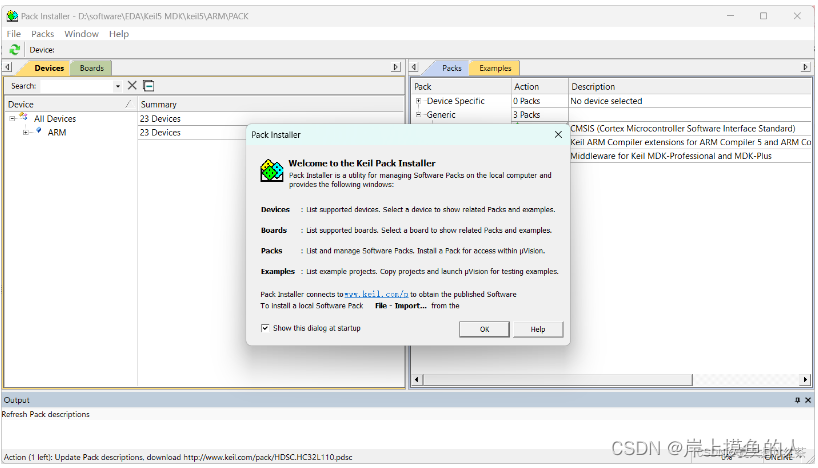Click the Keil Pack Installer logo in dialog
This screenshot has height=468, width=818.
[x=272, y=171]
